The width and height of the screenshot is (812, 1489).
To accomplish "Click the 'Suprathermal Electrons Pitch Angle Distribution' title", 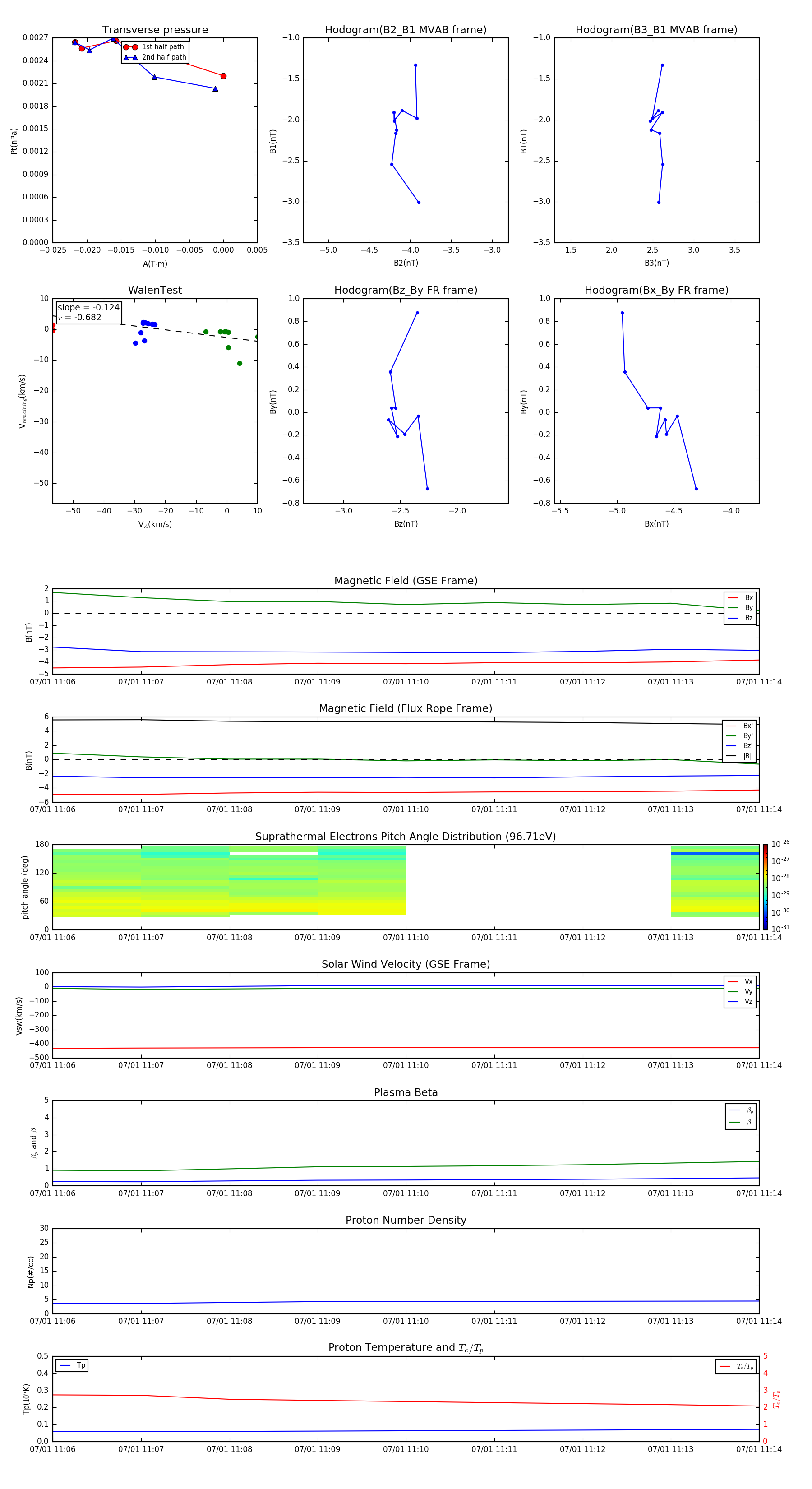I will [406, 837].
